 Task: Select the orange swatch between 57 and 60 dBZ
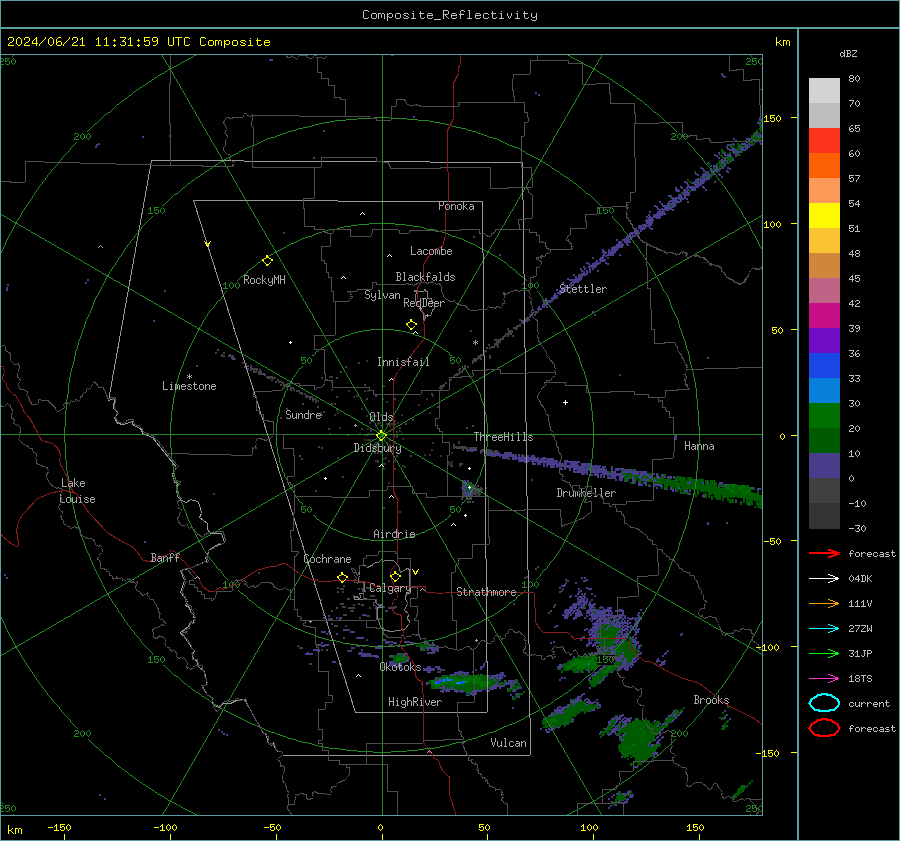pyautogui.click(x=824, y=166)
